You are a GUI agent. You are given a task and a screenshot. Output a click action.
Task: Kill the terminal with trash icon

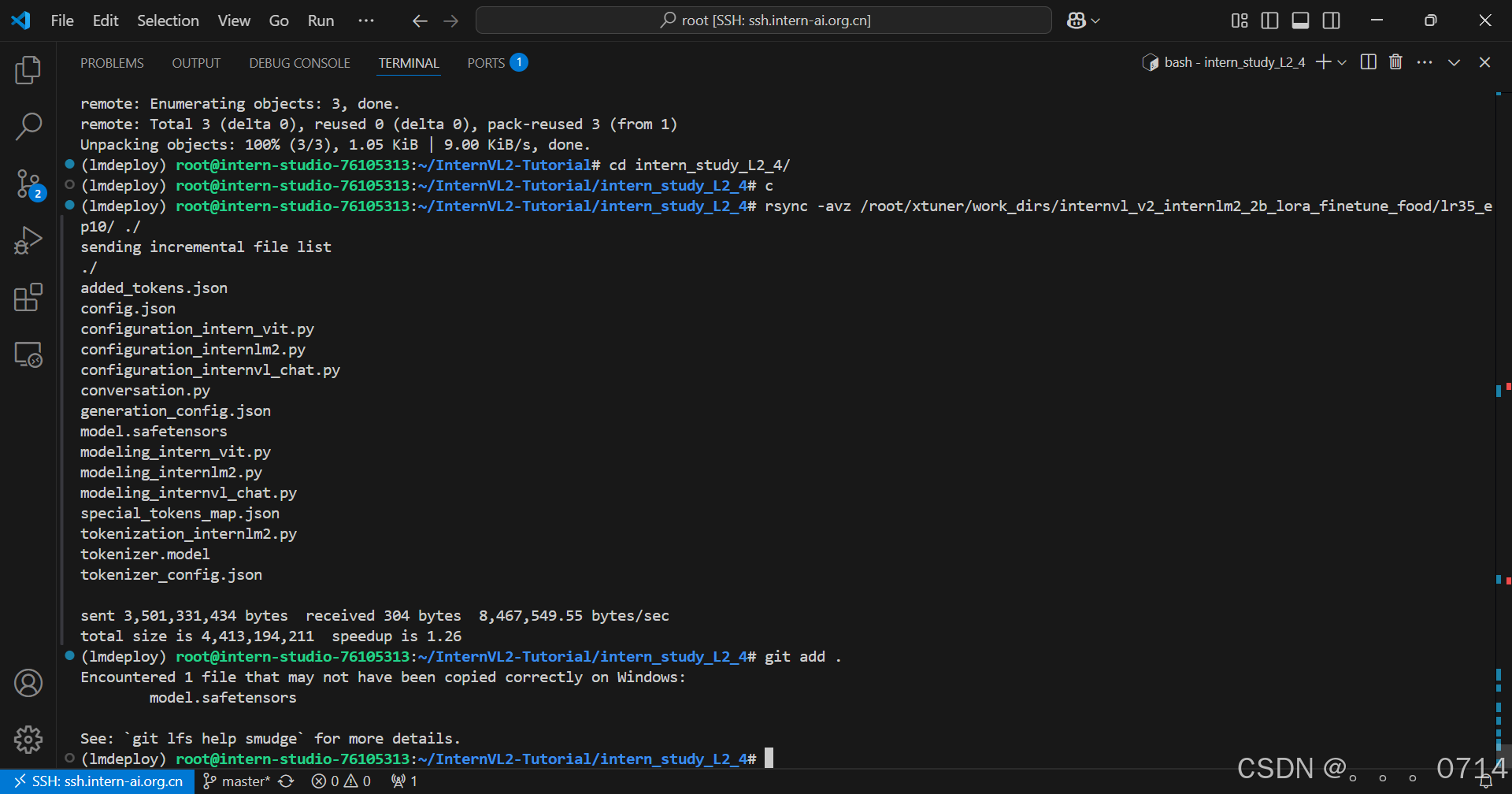tap(1395, 62)
